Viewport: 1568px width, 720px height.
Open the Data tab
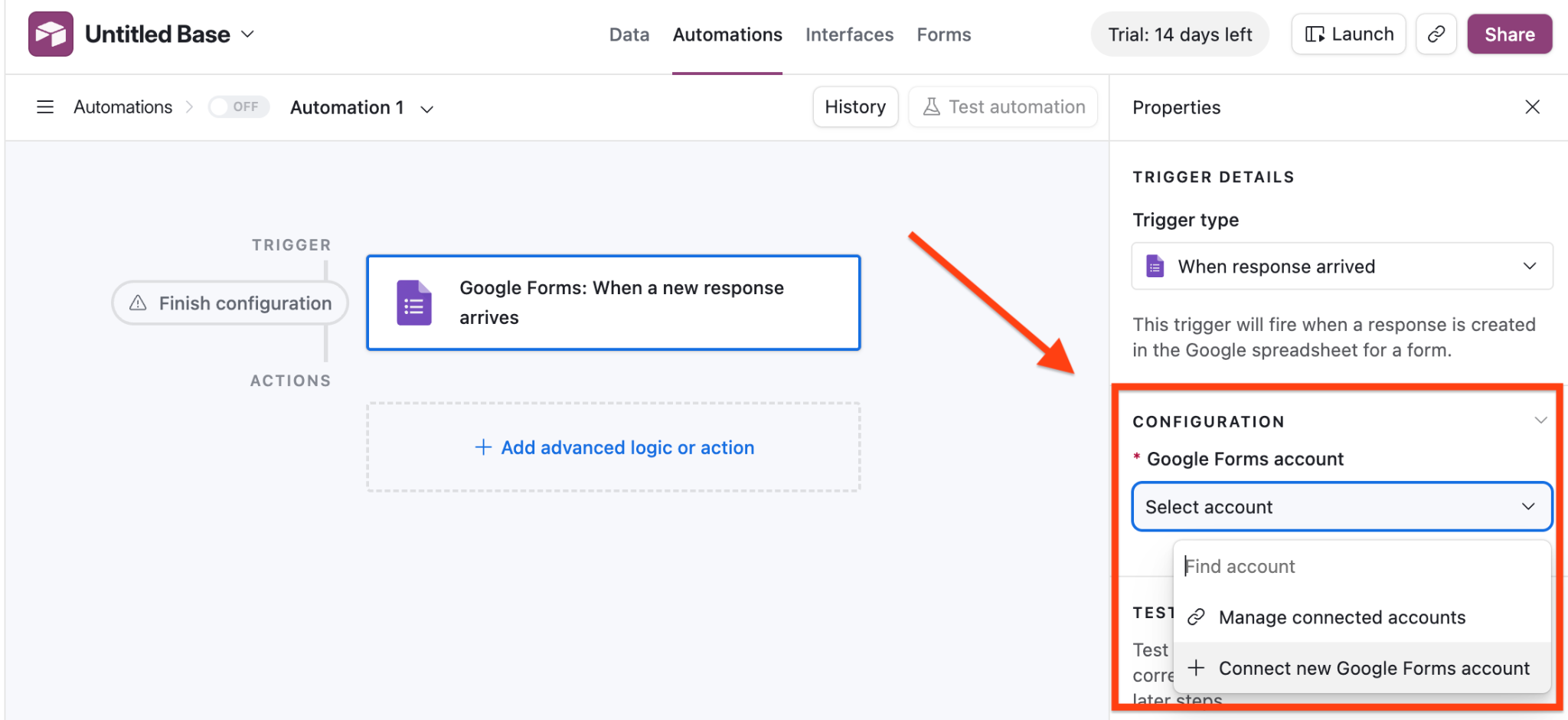tap(629, 34)
